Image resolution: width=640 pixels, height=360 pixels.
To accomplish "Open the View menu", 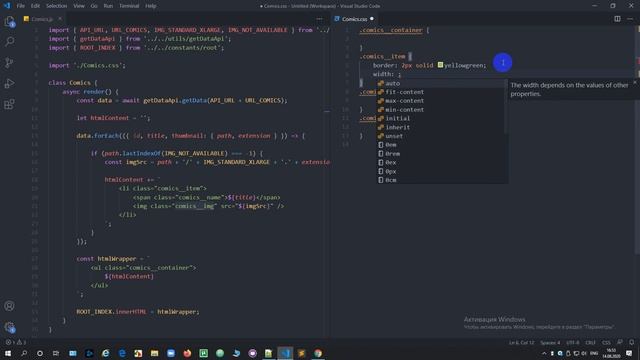I will pos(79,6).
